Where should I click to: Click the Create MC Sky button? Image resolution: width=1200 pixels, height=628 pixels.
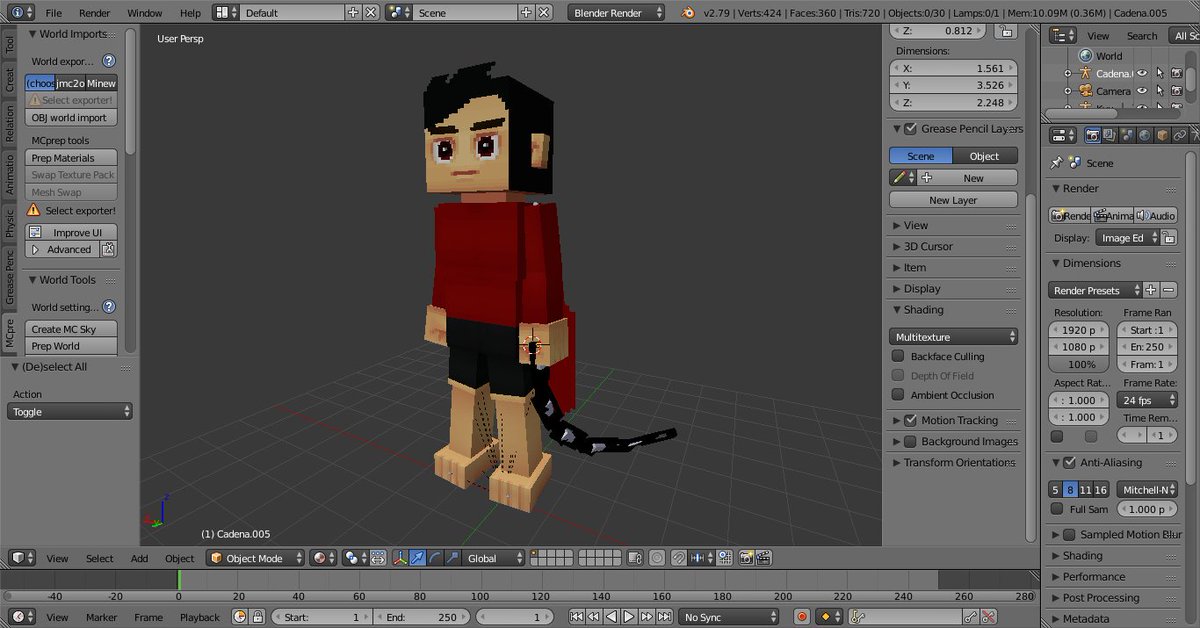pos(71,329)
